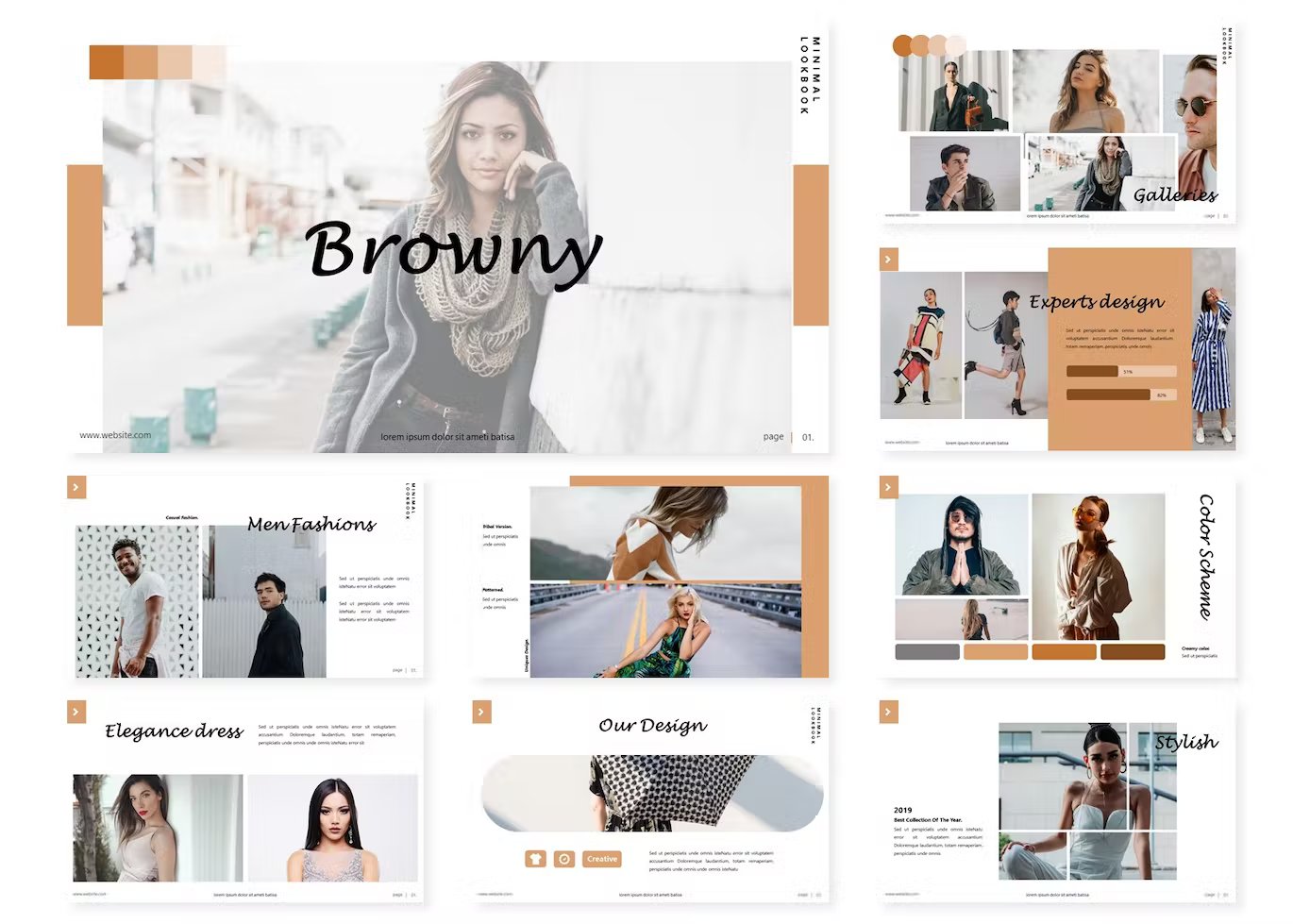Viewport: 1293px width, 924px height.
Task: Click the arrow icon on Stylish slide
Action: tap(888, 712)
